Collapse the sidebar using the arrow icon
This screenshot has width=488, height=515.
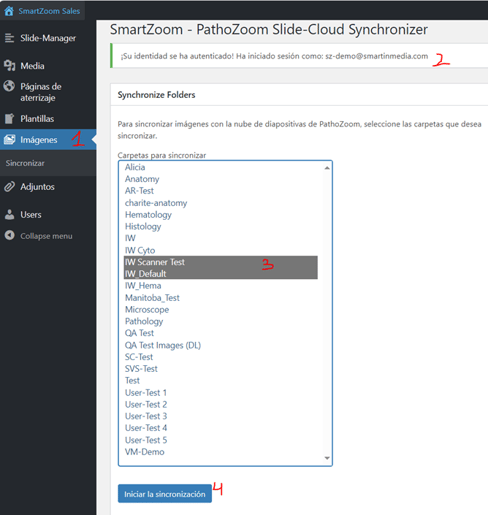pyautogui.click(x=9, y=235)
